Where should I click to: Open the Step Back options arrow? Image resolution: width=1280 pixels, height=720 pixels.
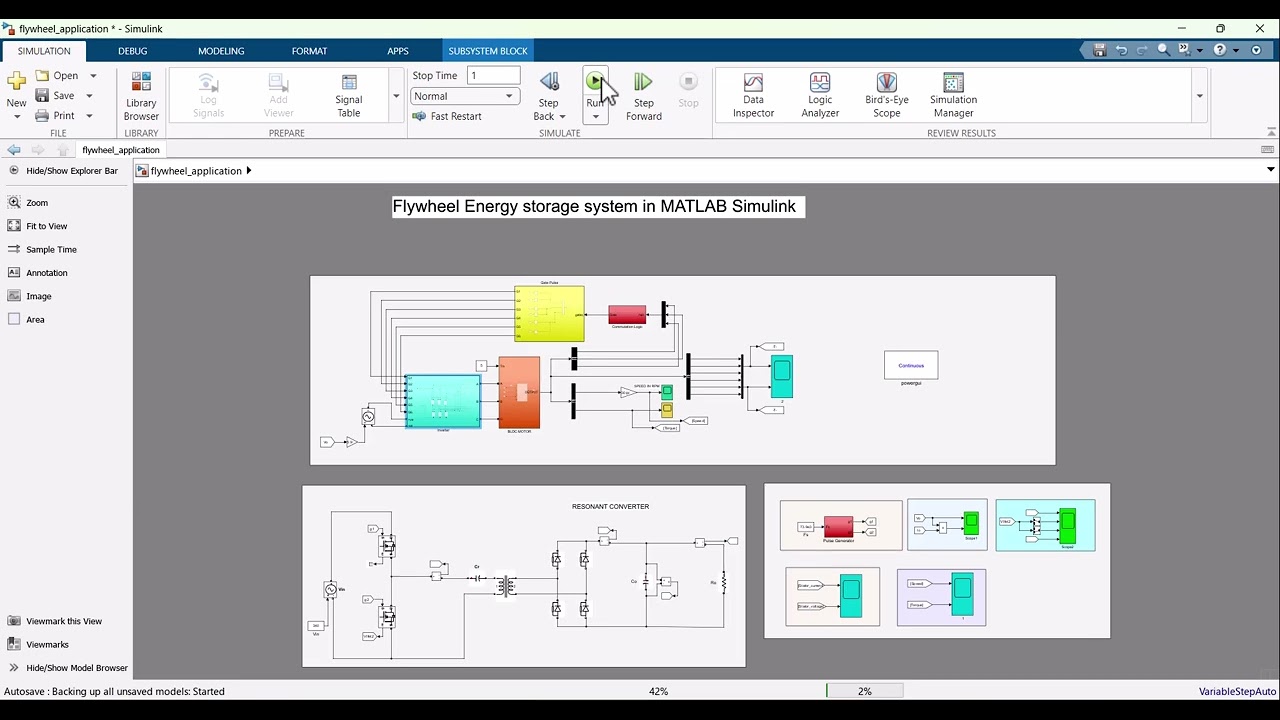click(x=562, y=117)
